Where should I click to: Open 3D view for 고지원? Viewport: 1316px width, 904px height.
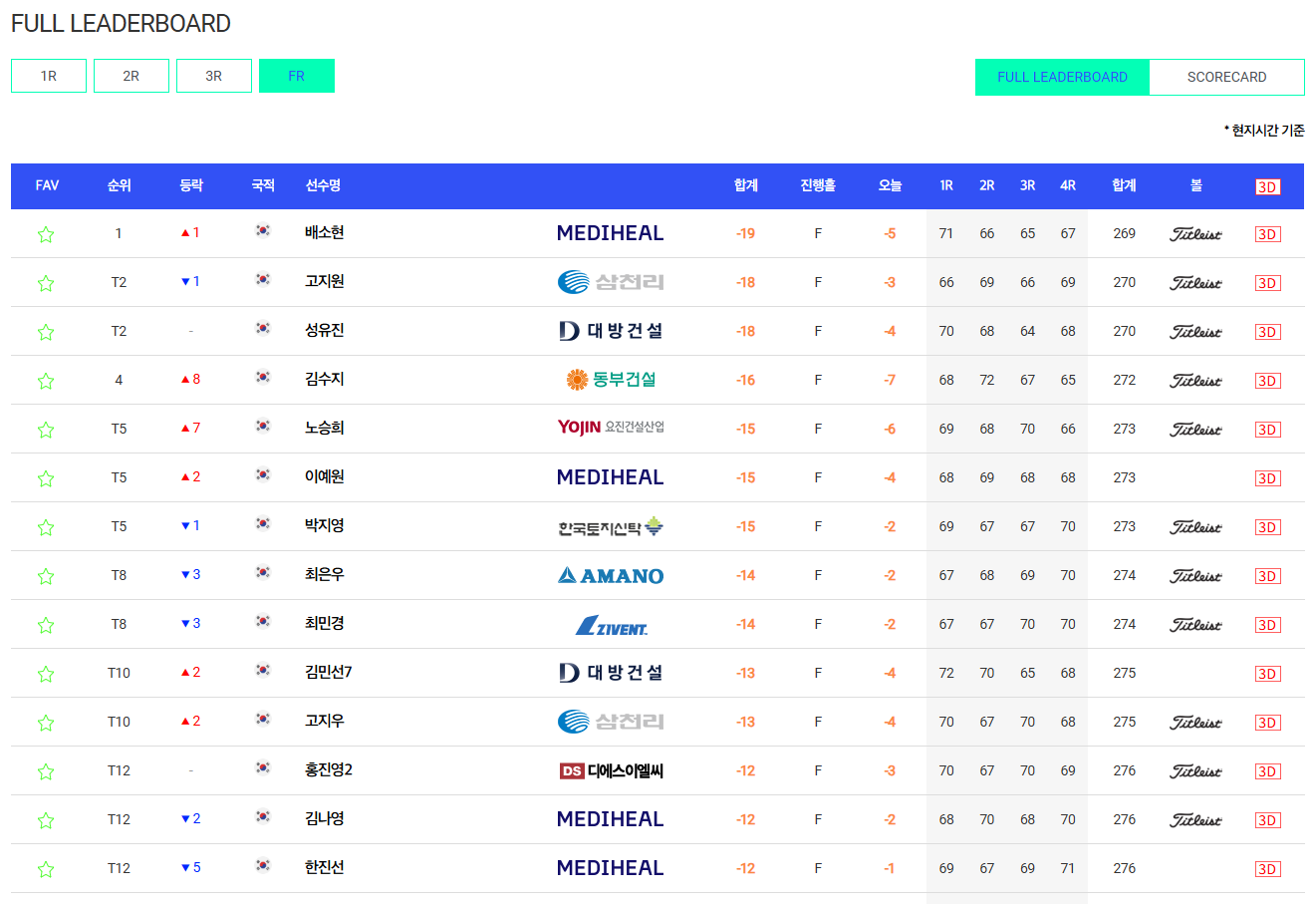point(1267,283)
